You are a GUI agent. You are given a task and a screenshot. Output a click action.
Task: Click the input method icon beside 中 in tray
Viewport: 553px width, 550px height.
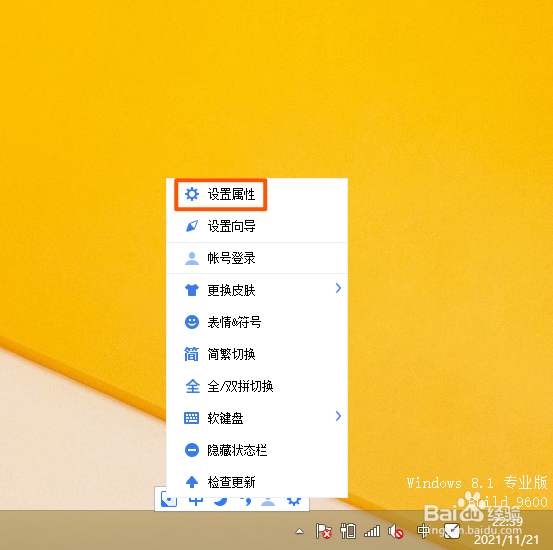coord(452,531)
